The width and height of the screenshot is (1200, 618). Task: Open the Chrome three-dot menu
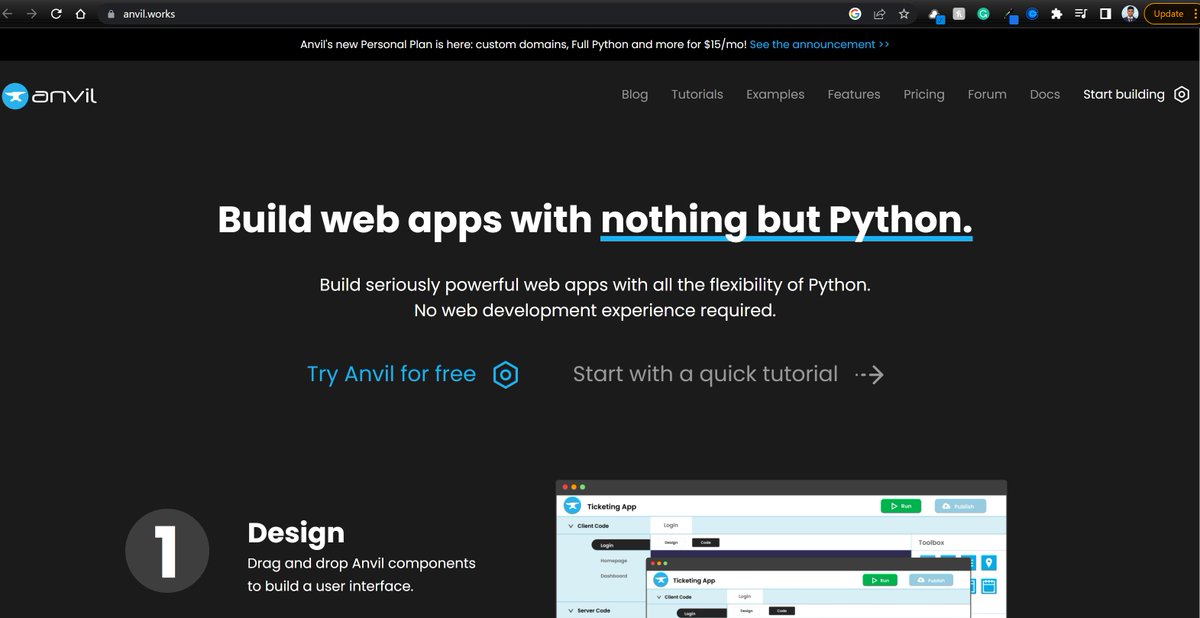click(x=1194, y=14)
